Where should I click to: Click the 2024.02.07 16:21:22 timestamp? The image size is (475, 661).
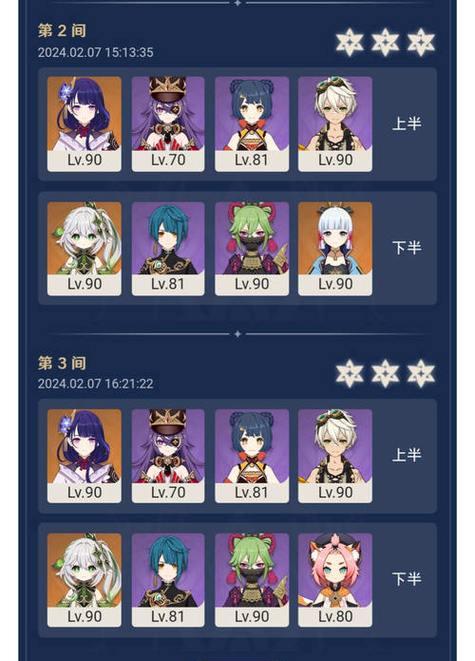[x=96, y=384]
